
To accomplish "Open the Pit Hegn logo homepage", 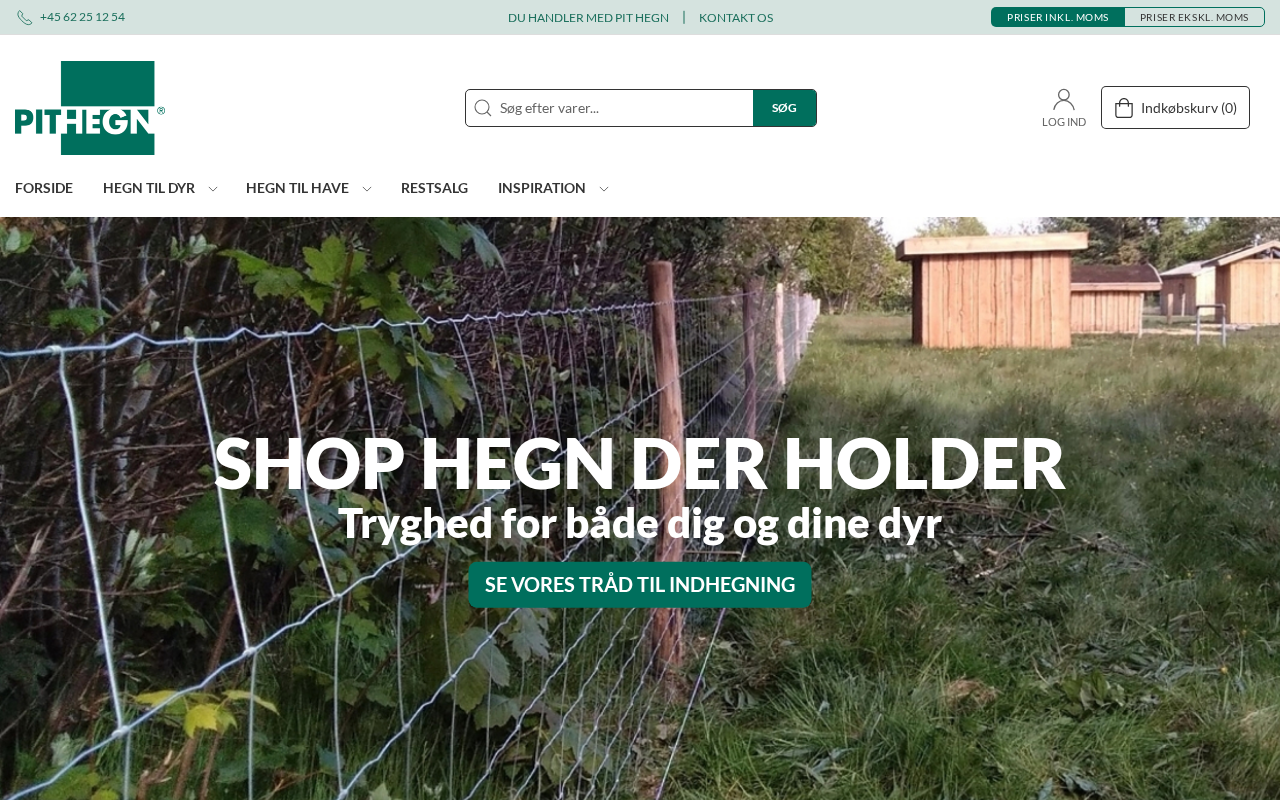I will tap(90, 108).
